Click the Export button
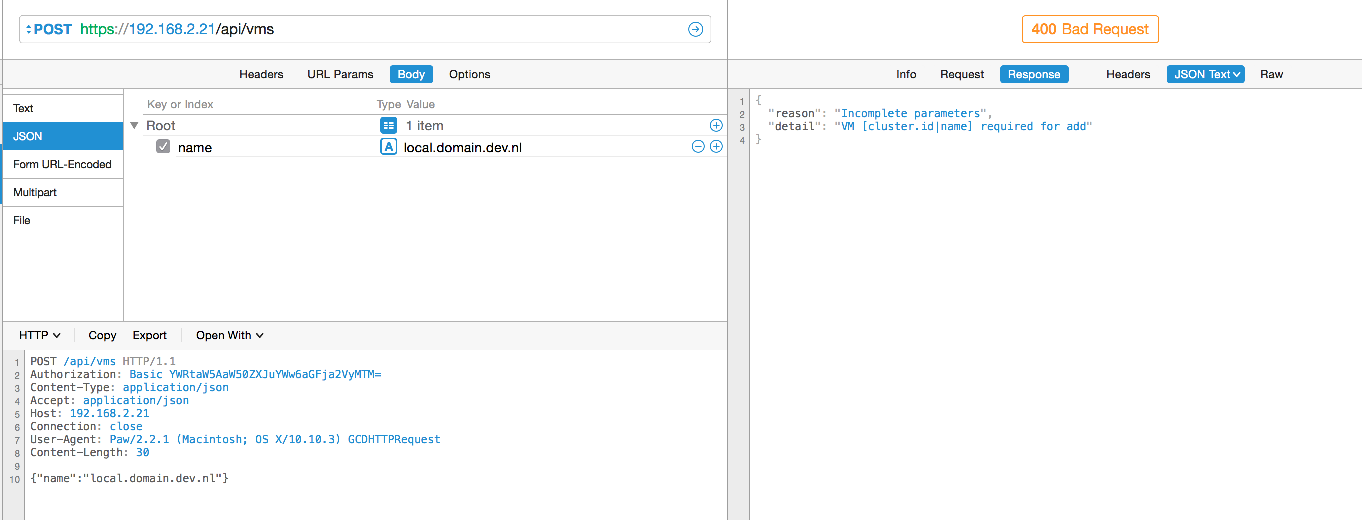This screenshot has height=520, width=1362. pos(150,335)
